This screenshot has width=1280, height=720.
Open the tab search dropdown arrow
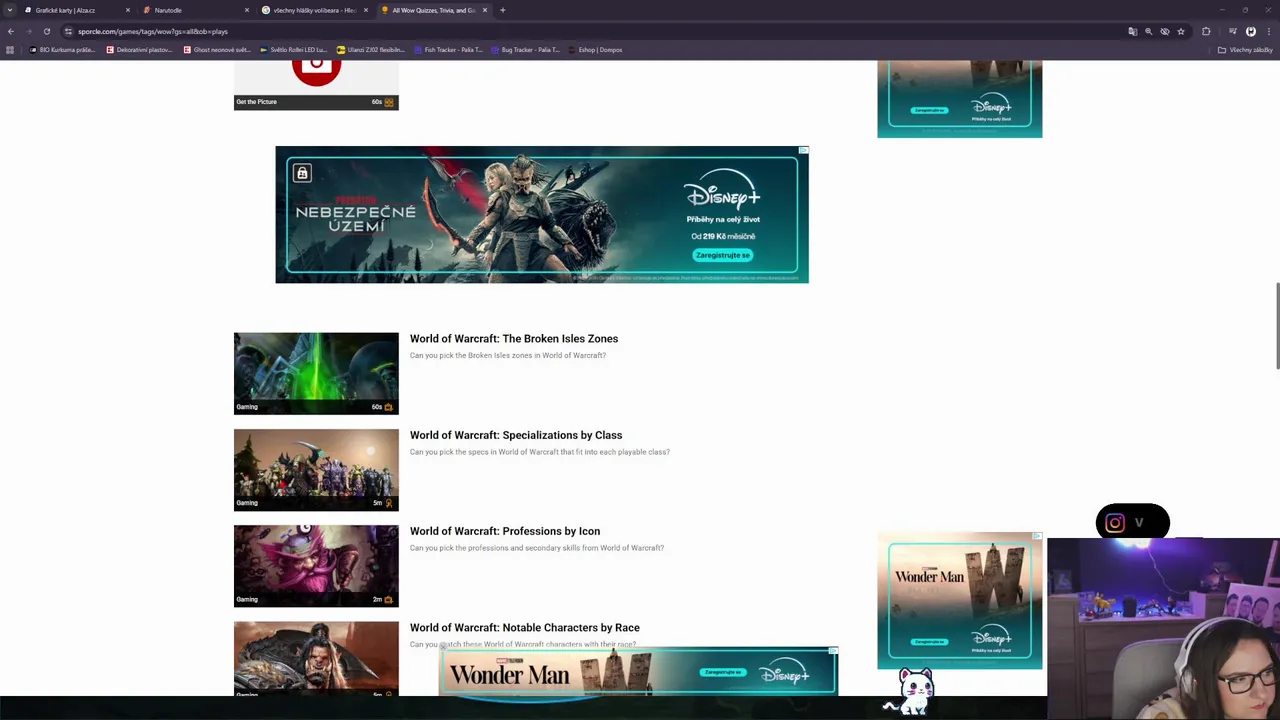coord(10,10)
